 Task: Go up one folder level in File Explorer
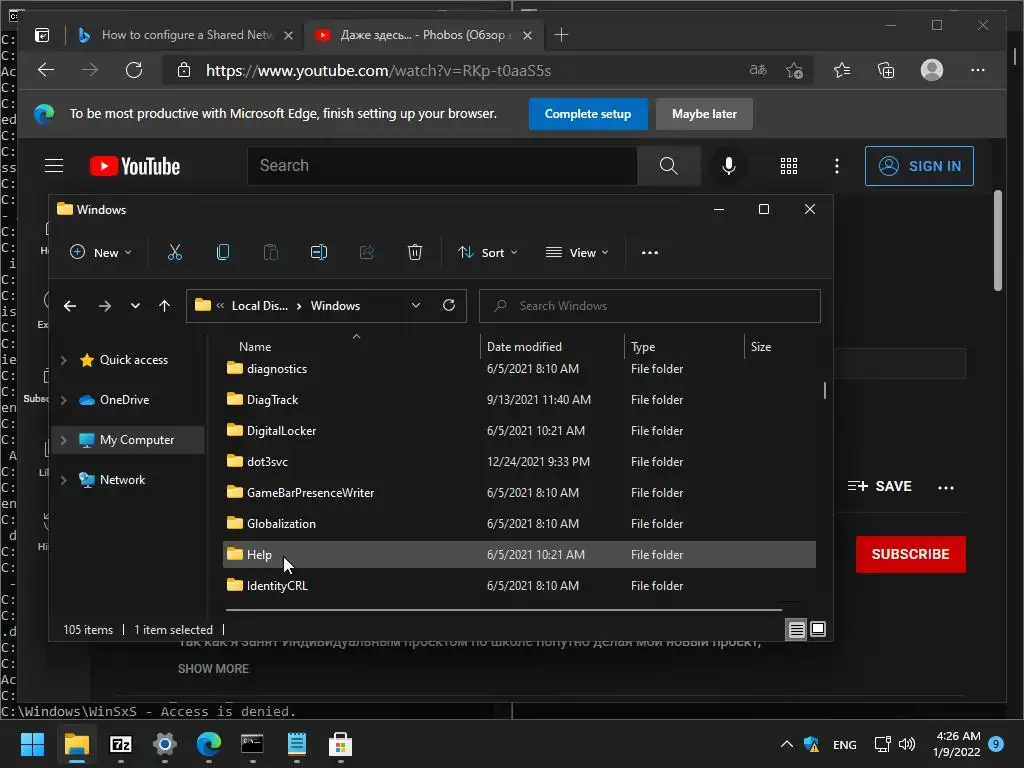pyautogui.click(x=165, y=306)
